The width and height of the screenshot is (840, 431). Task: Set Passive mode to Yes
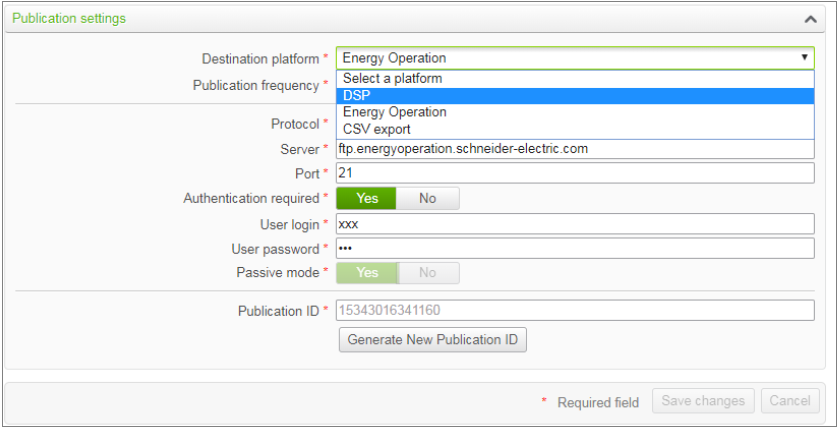click(366, 273)
